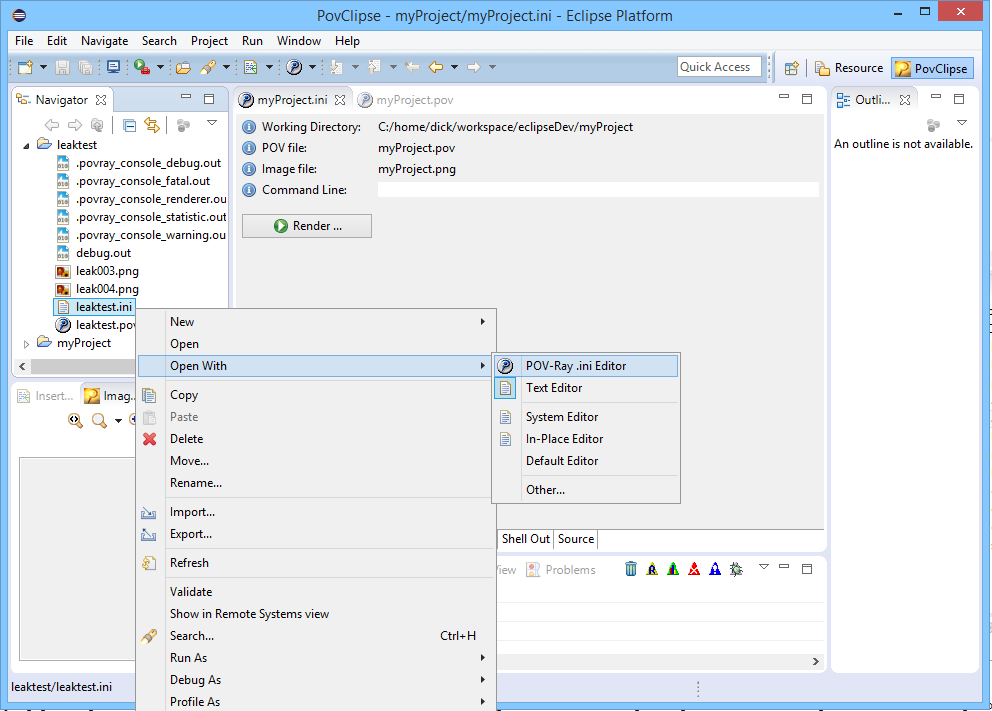
Task: Select leak003.png in the Navigator tree
Action: point(97,271)
